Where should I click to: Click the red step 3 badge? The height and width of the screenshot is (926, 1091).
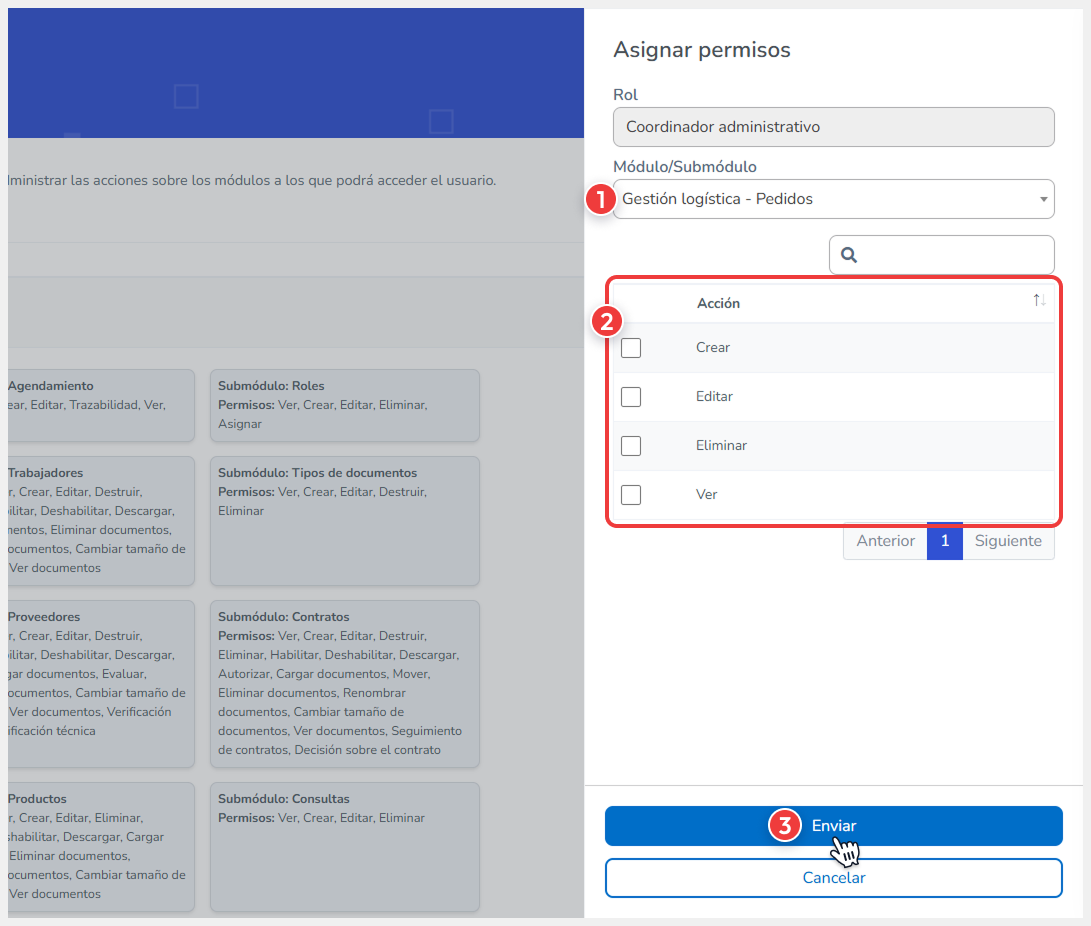point(785,826)
